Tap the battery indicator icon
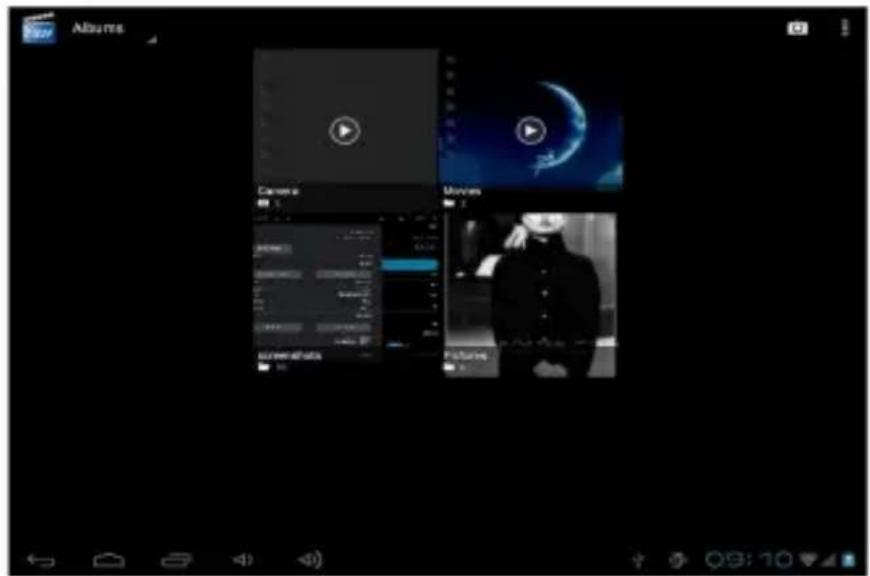This screenshot has height=576, width=870. tap(848, 560)
